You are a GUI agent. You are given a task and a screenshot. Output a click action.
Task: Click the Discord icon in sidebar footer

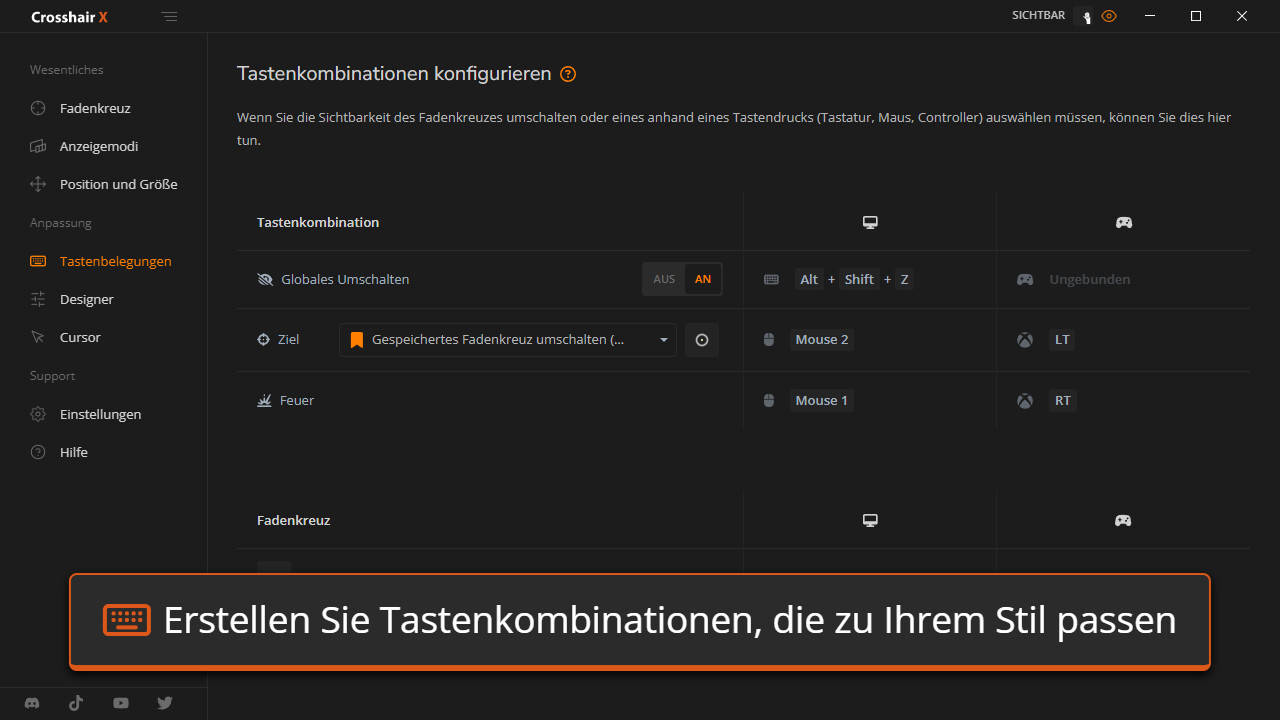click(x=32, y=703)
